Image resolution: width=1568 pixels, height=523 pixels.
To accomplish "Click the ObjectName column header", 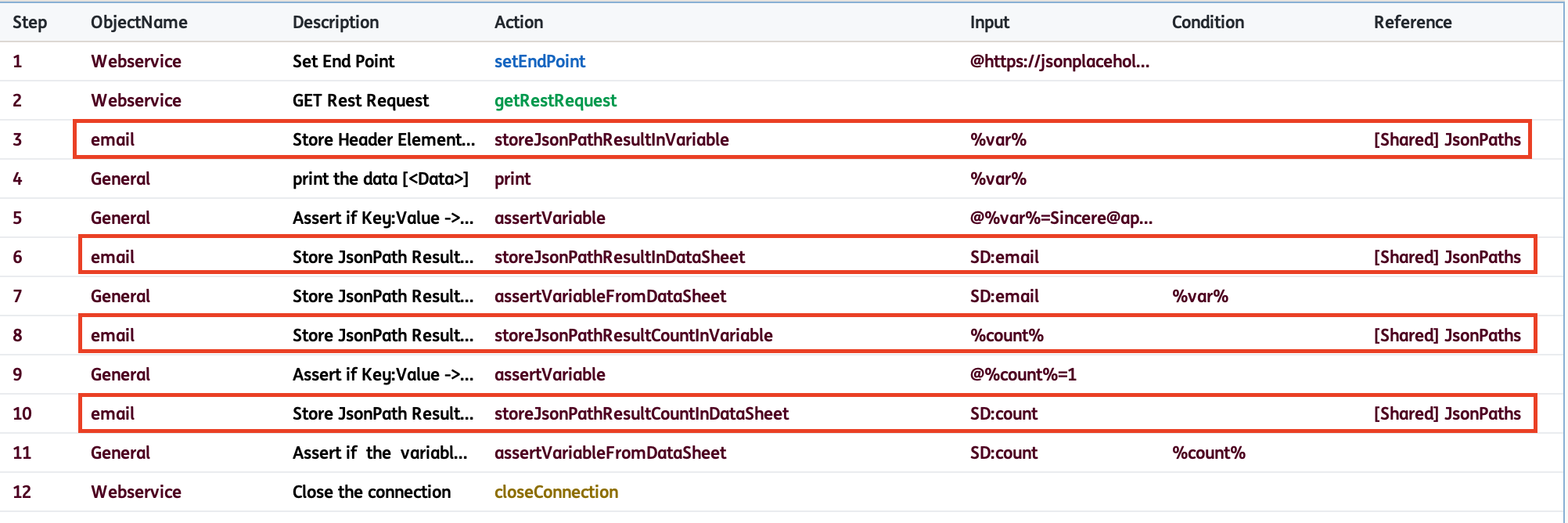I will [138, 22].
